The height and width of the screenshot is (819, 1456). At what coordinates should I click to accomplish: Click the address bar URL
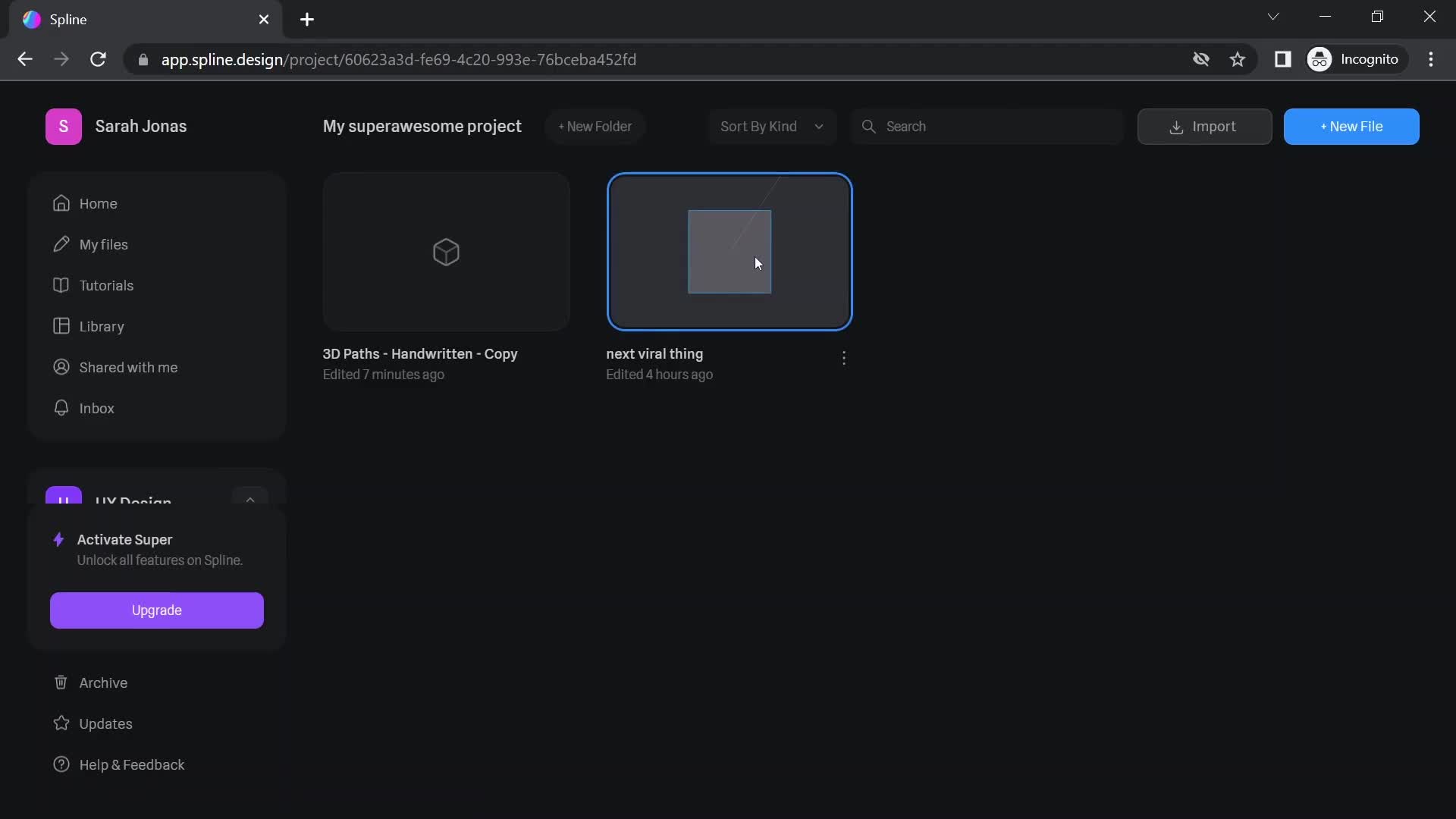pos(399,59)
